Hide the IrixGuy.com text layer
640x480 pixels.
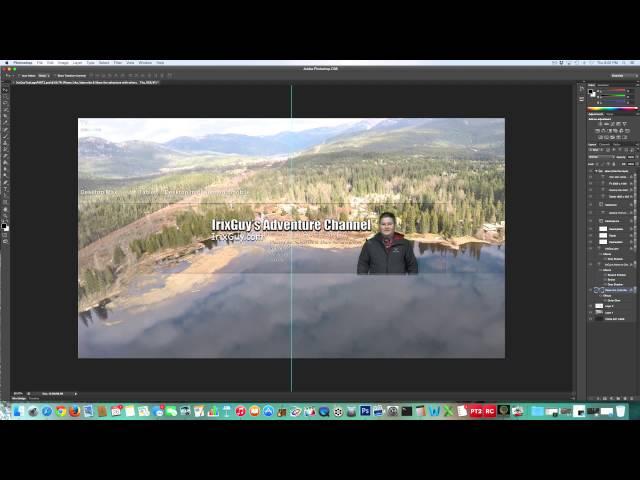(590, 249)
